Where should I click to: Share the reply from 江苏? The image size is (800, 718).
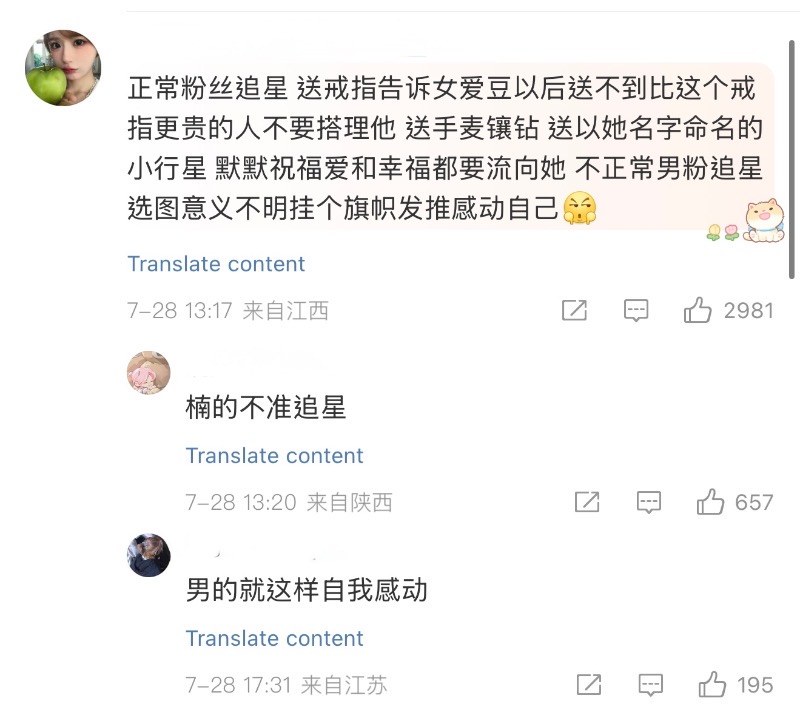(589, 685)
